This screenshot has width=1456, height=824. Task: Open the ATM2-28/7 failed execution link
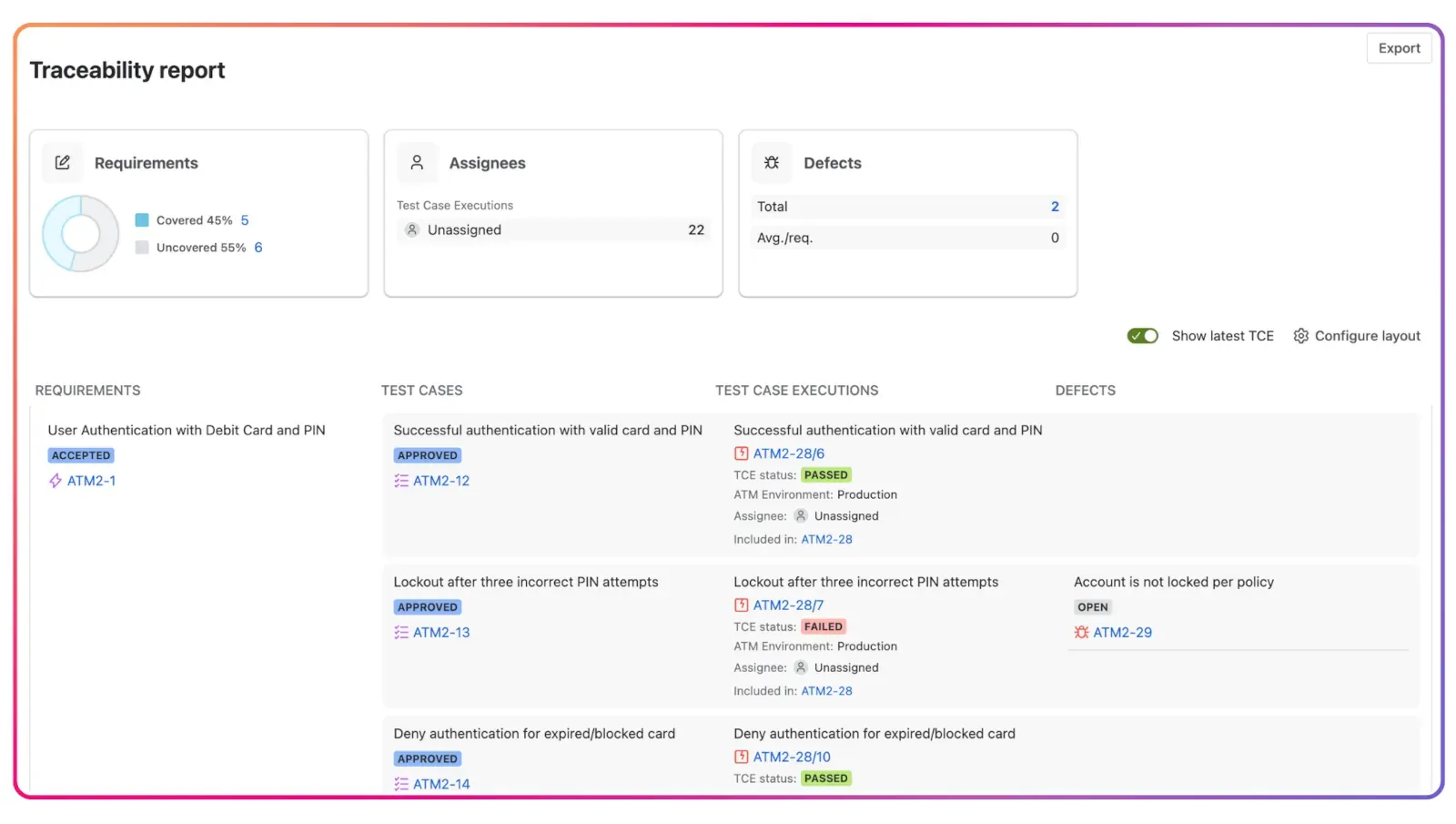788,605
